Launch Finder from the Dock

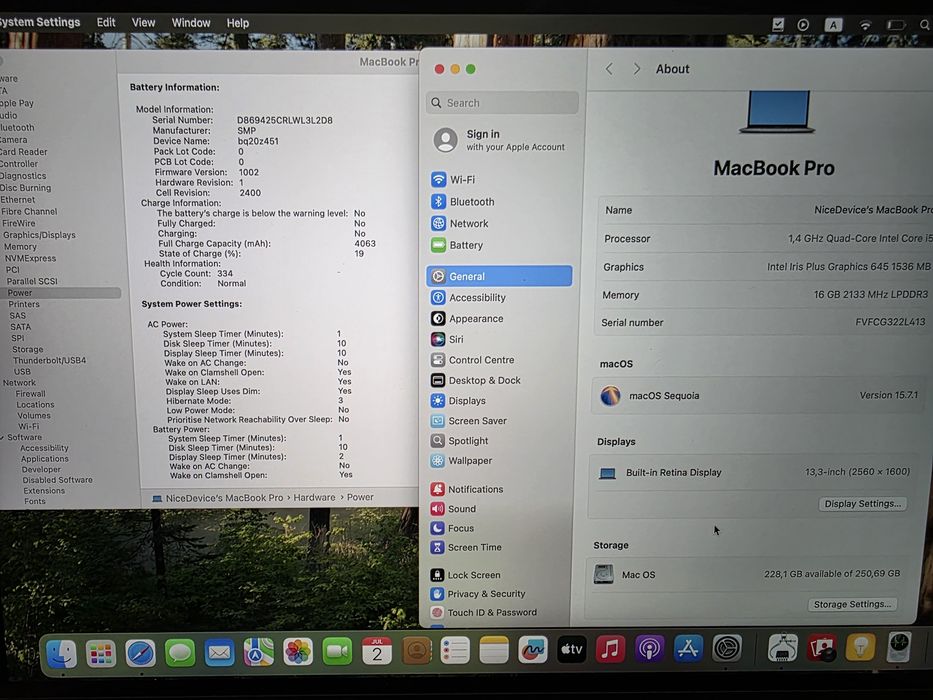61,654
